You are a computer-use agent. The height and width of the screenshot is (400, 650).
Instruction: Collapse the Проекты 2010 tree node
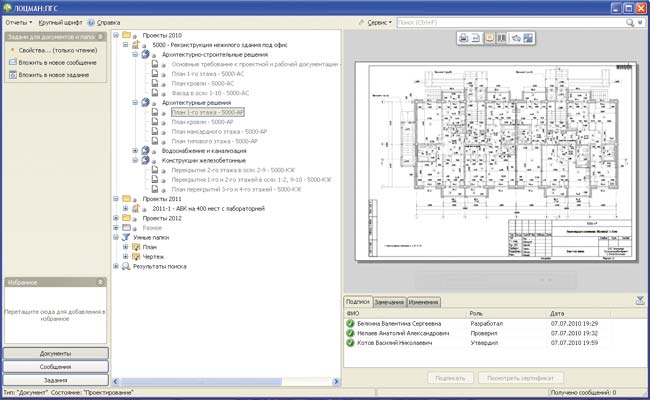116,35
